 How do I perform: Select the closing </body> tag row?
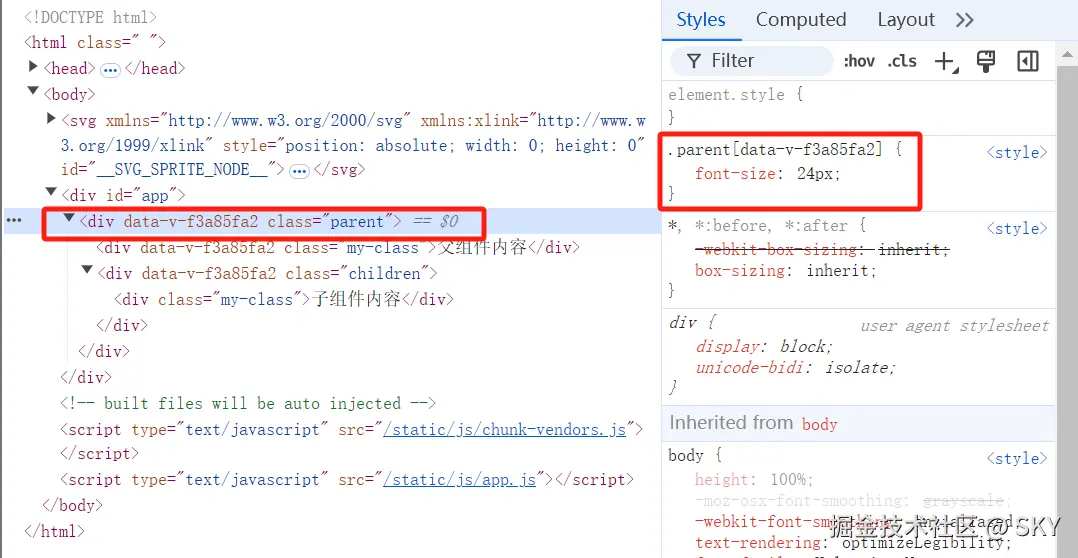(x=72, y=505)
